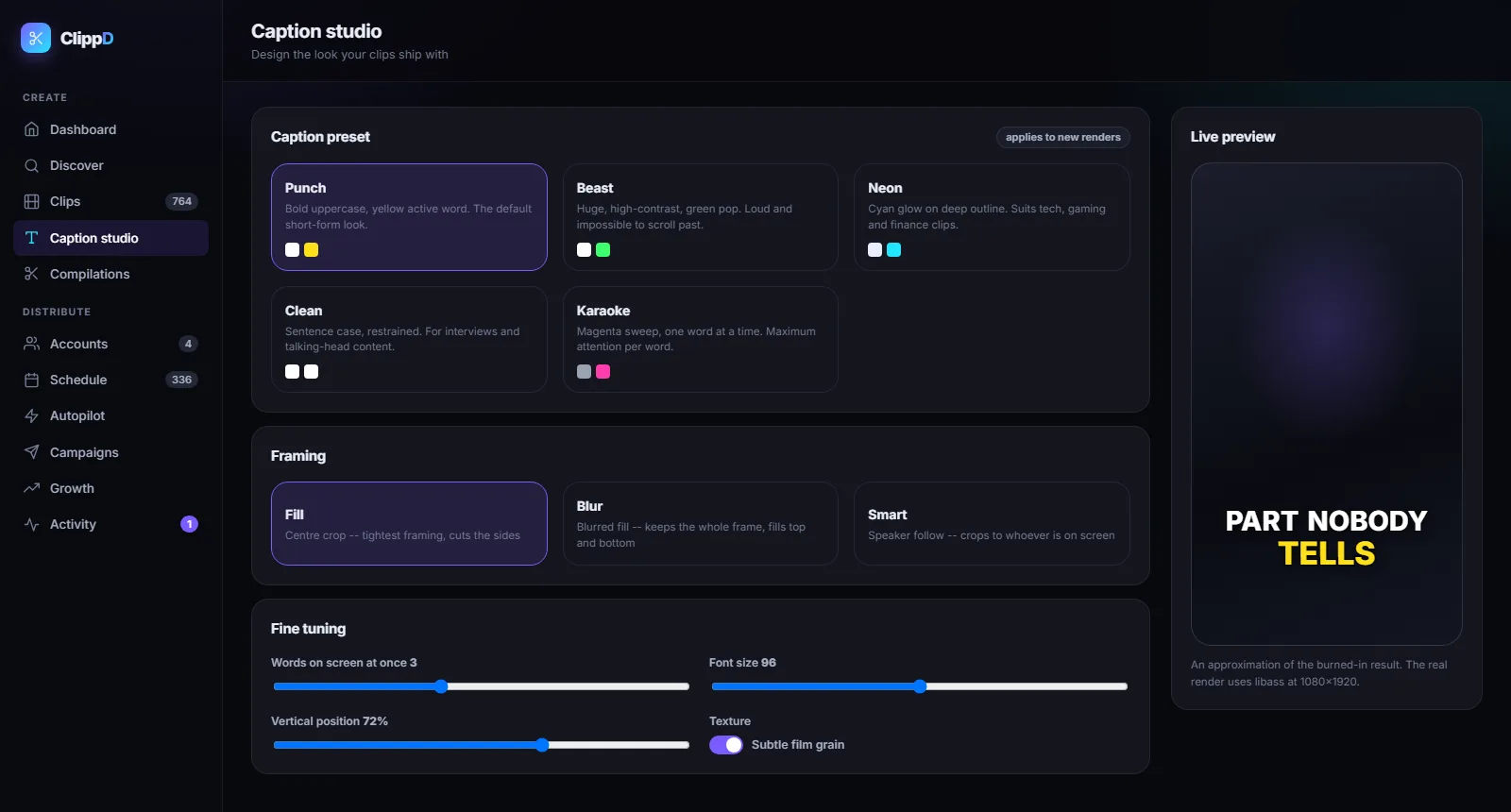Click the magenta swatch on Karaoke preset
This screenshot has height=812, width=1511.
click(x=603, y=372)
